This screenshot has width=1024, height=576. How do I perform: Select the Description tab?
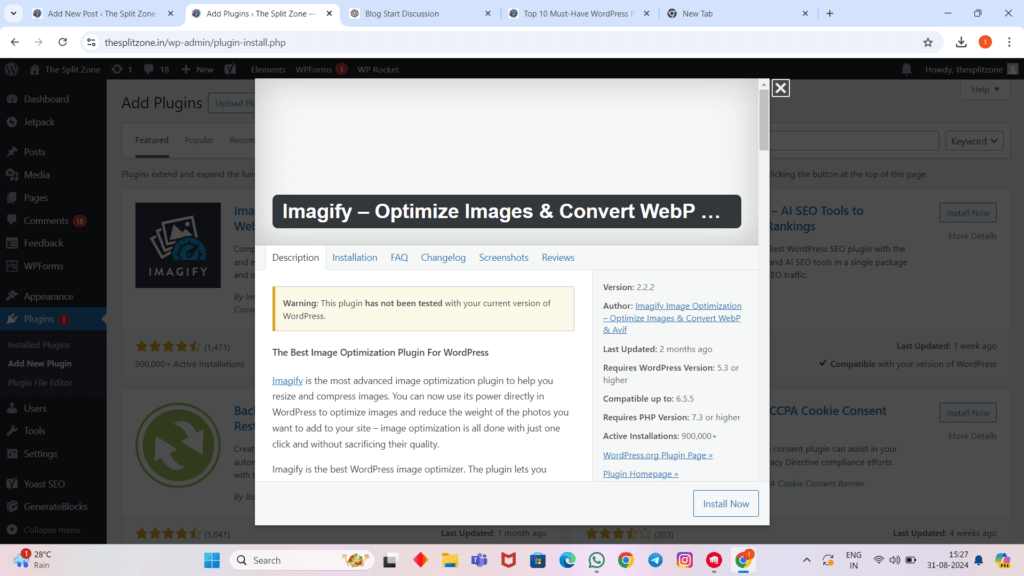tap(295, 257)
